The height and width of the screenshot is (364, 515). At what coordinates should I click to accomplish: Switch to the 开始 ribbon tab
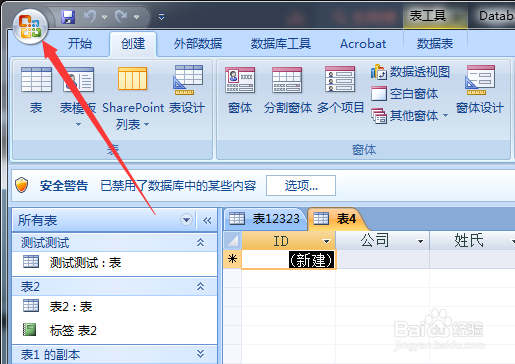[x=80, y=44]
